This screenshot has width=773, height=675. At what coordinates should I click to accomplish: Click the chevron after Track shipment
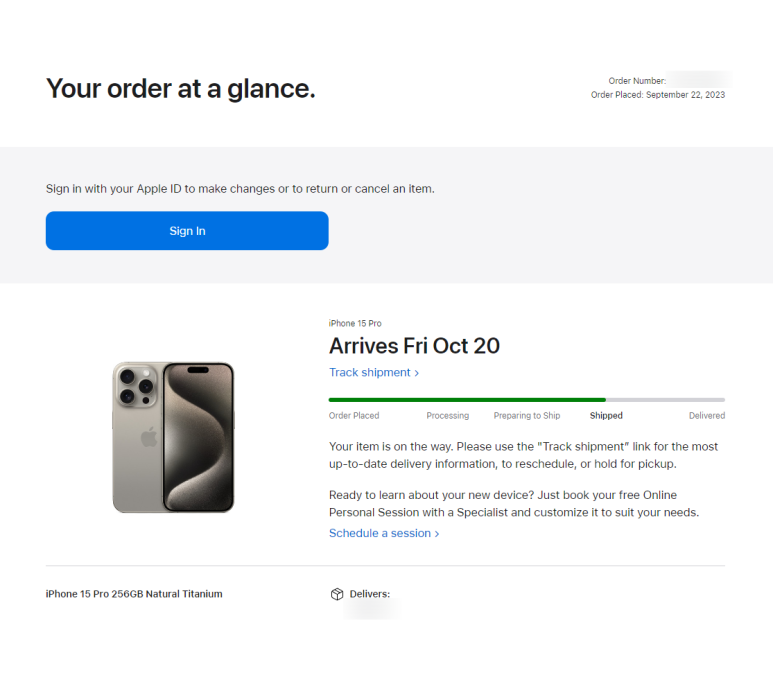point(417,373)
